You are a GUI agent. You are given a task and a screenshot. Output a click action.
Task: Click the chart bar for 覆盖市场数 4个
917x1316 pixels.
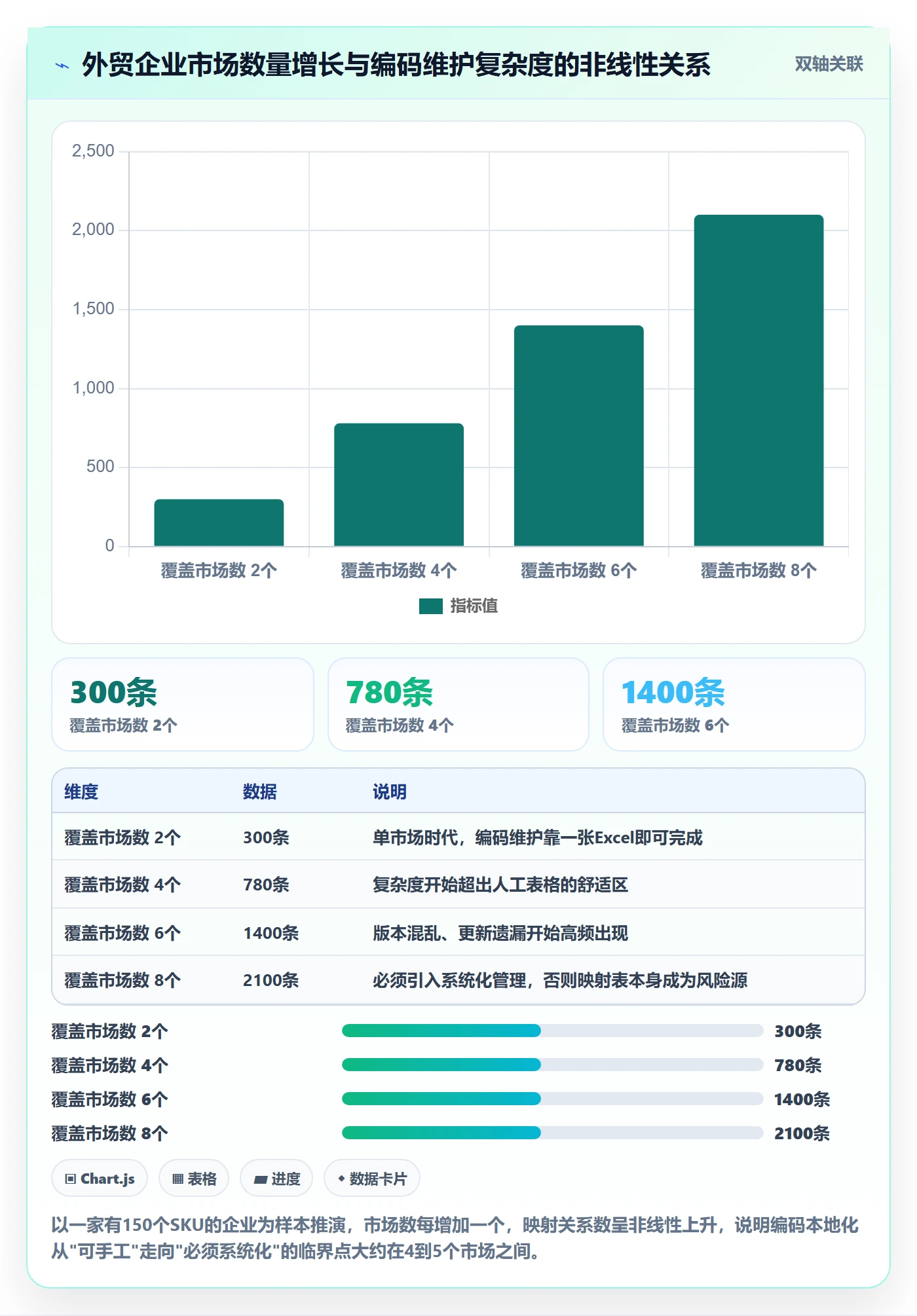pos(399,484)
